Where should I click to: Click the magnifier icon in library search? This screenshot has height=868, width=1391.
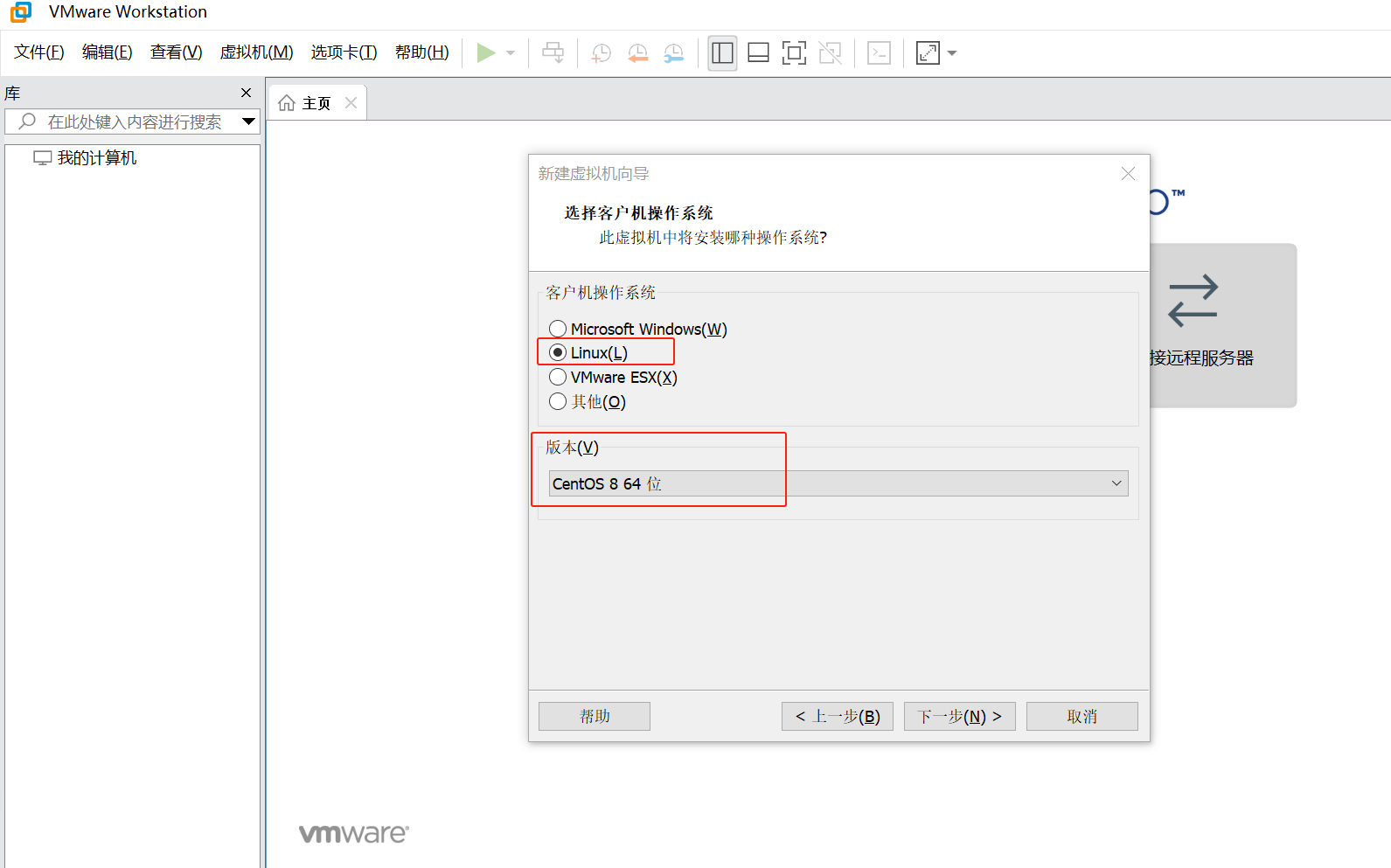27,122
